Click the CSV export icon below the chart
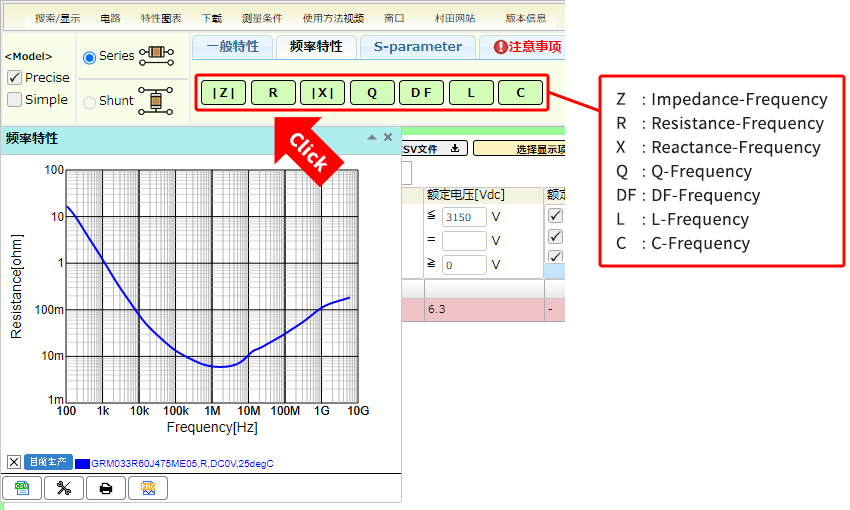 click(x=22, y=488)
